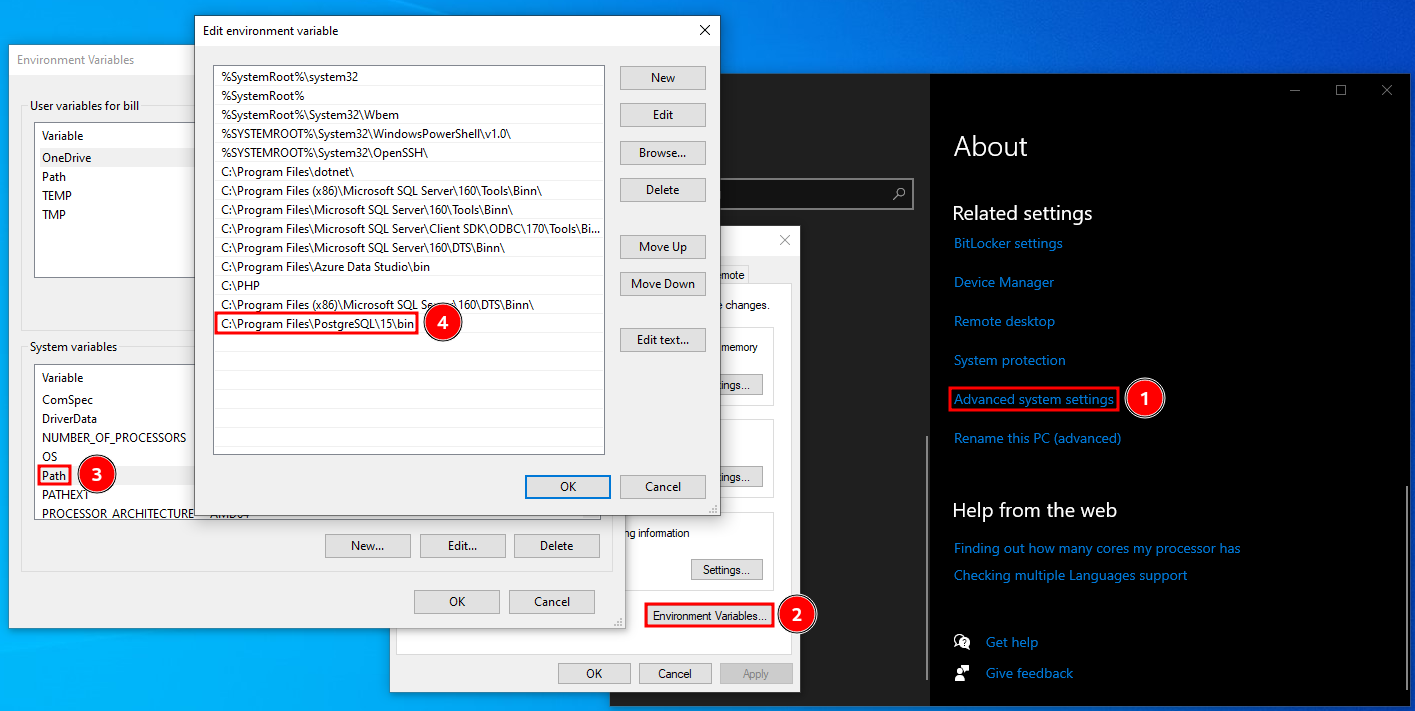Select OneDrive in user variables list
Viewport: 1415px width, 711px height.
pyautogui.click(x=67, y=157)
